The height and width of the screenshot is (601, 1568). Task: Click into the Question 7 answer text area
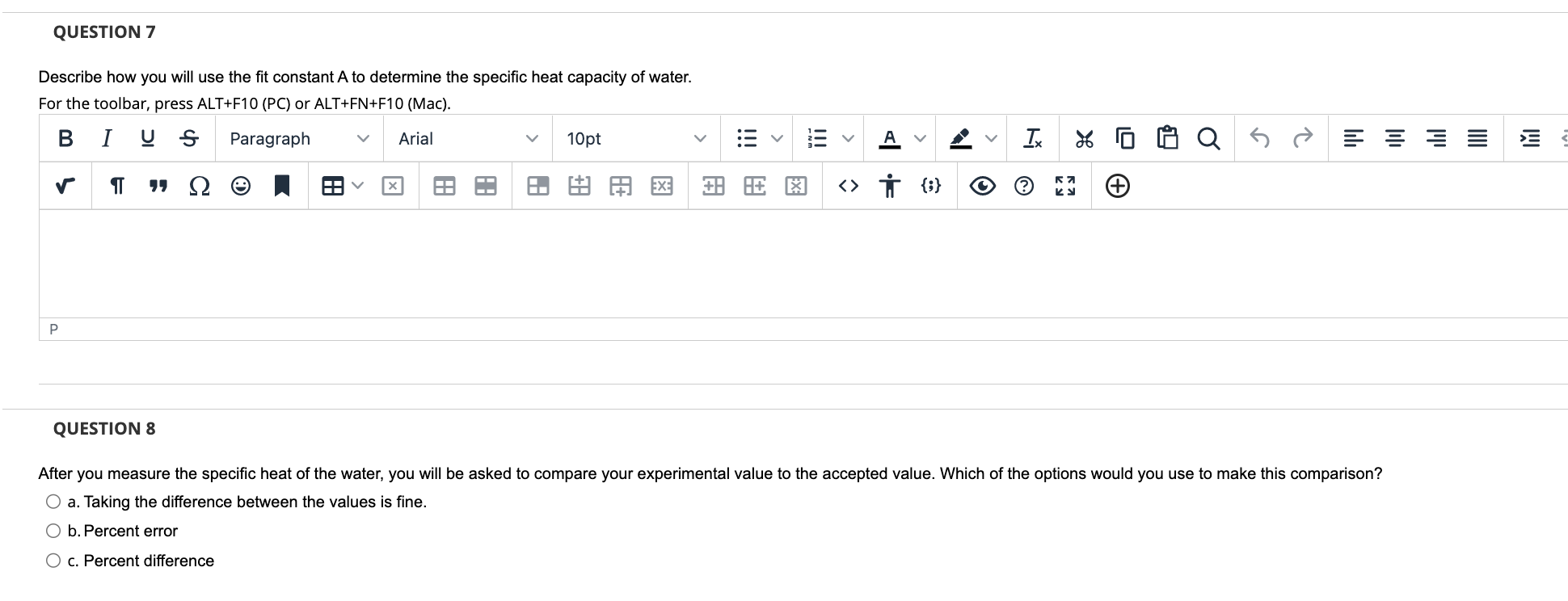(803, 263)
